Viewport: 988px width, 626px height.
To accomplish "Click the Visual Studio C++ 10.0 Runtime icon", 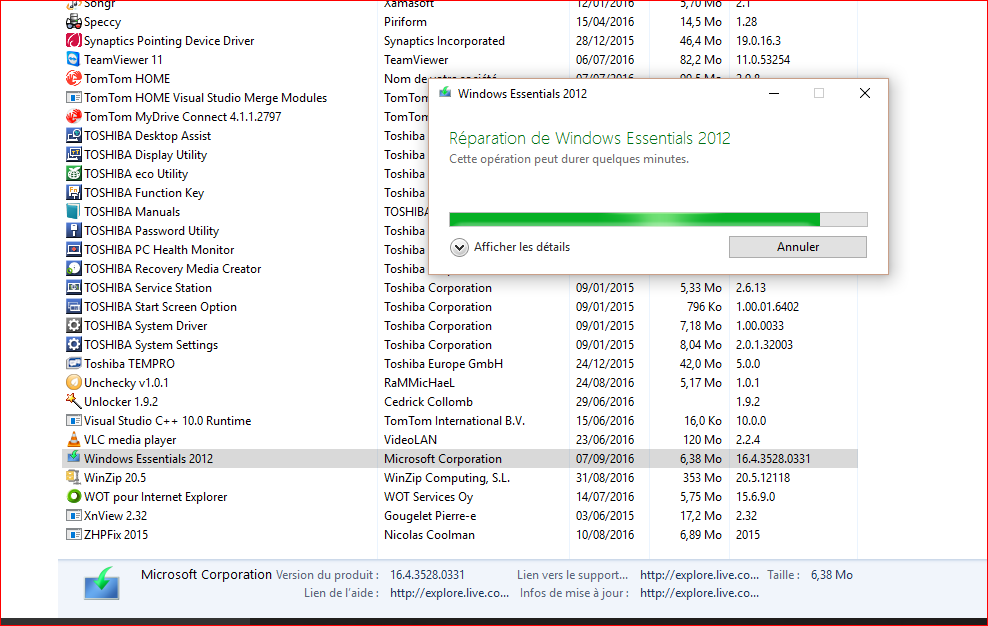I will click(x=74, y=420).
